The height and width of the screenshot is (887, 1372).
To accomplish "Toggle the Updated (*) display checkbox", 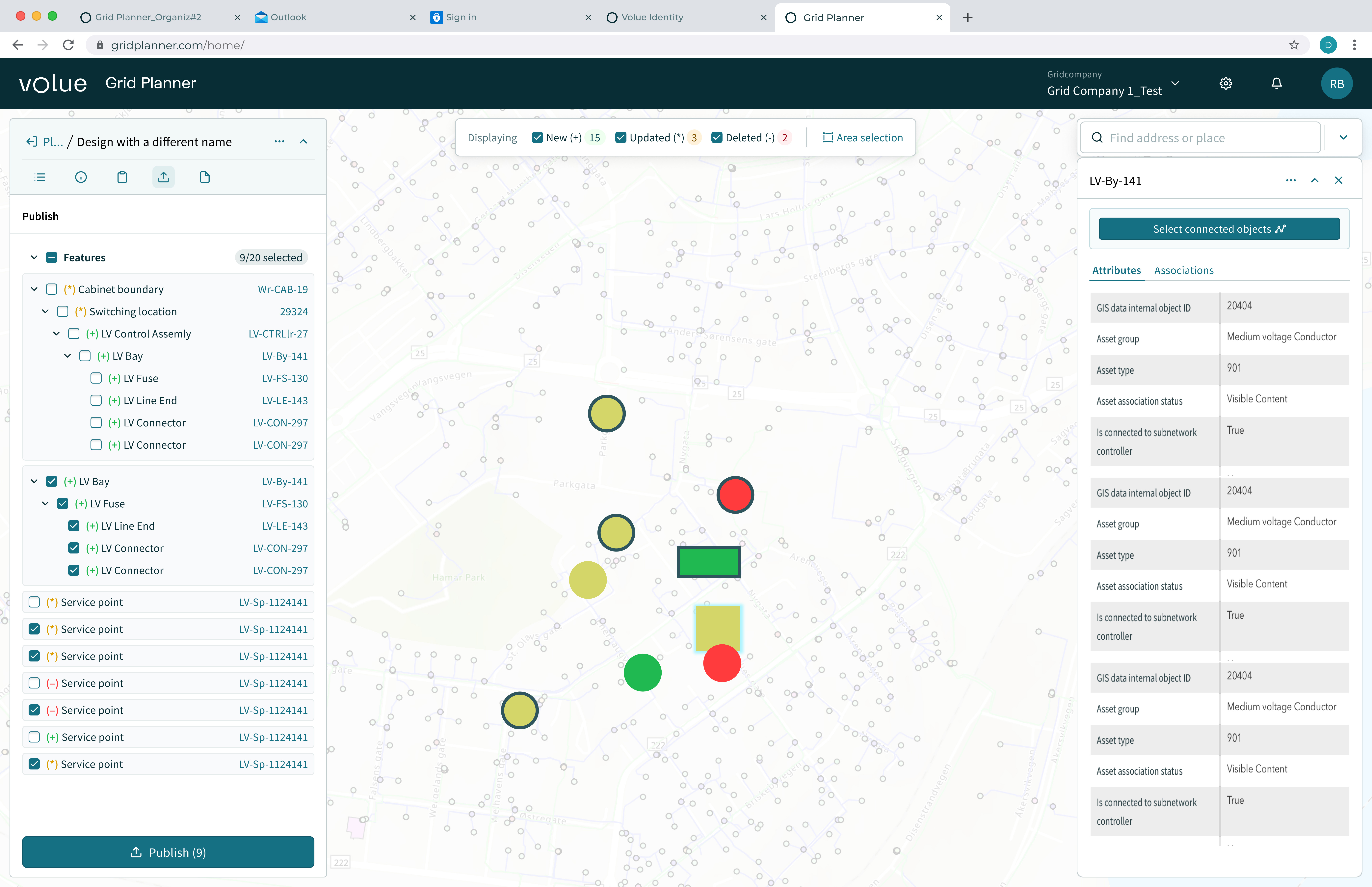I will 621,138.
